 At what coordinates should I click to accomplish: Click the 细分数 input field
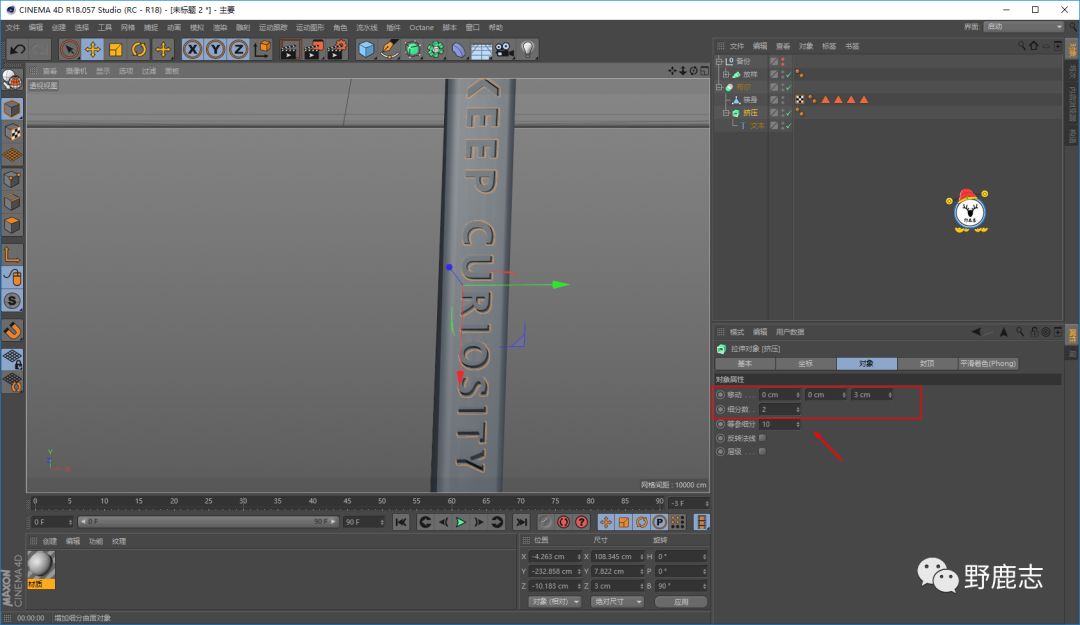[x=778, y=410]
